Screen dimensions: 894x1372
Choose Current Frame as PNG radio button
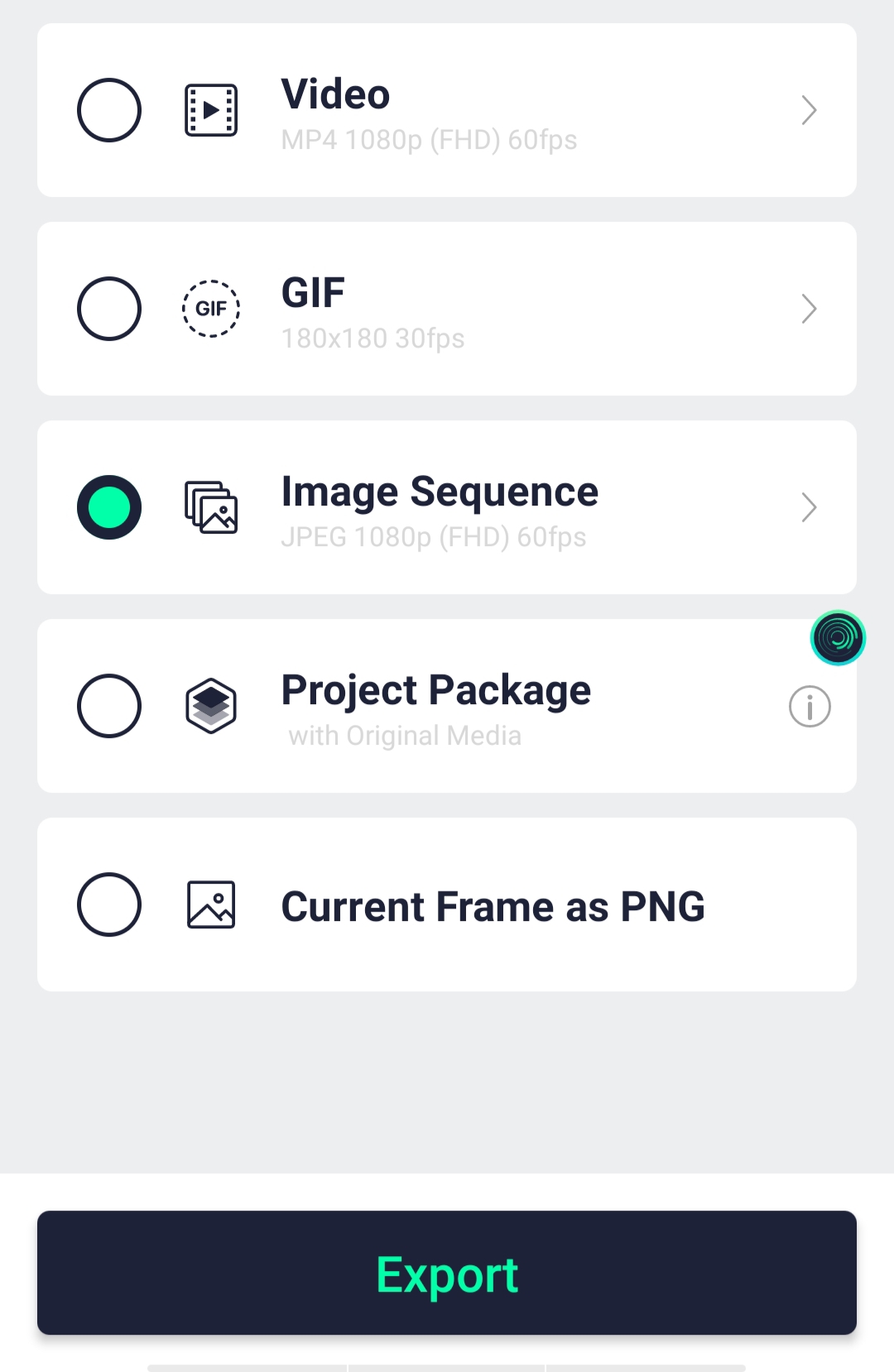[109, 904]
